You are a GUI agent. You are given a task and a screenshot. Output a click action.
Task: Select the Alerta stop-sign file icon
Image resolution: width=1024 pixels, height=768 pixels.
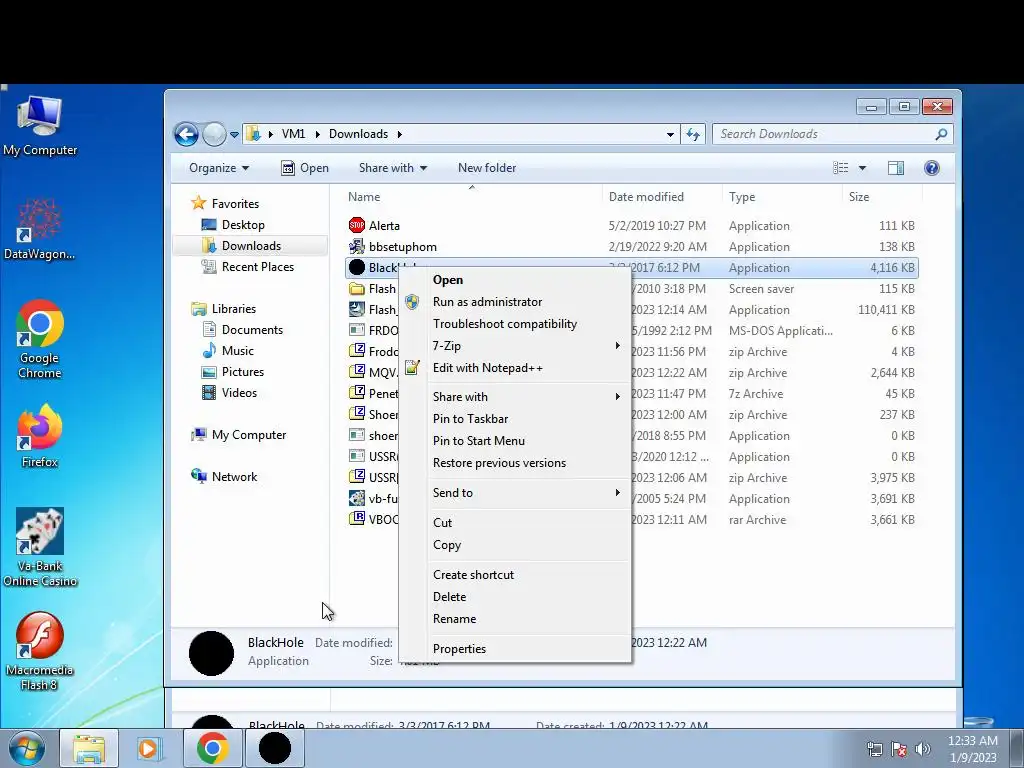pos(357,225)
